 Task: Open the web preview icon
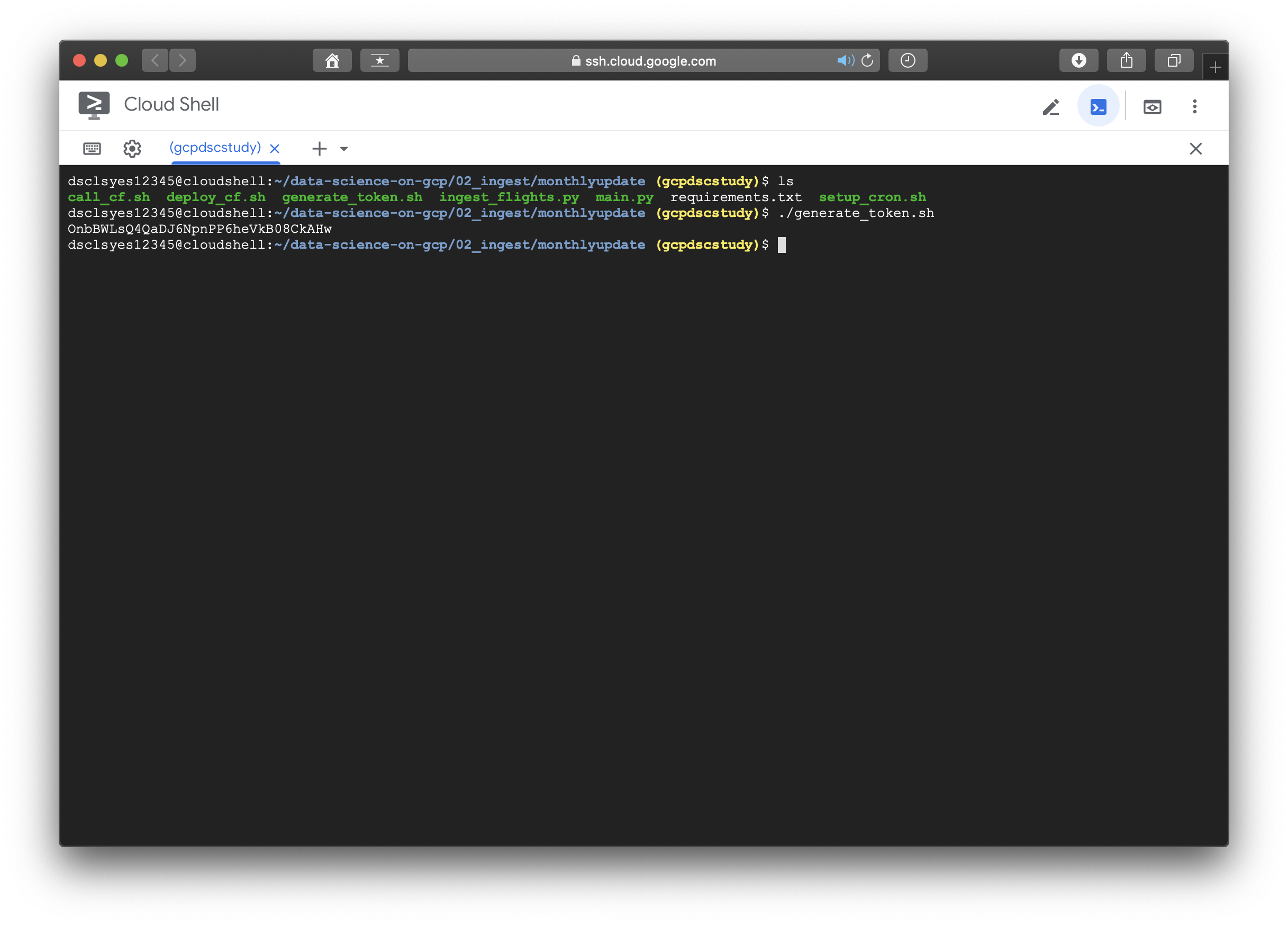[x=1151, y=107]
